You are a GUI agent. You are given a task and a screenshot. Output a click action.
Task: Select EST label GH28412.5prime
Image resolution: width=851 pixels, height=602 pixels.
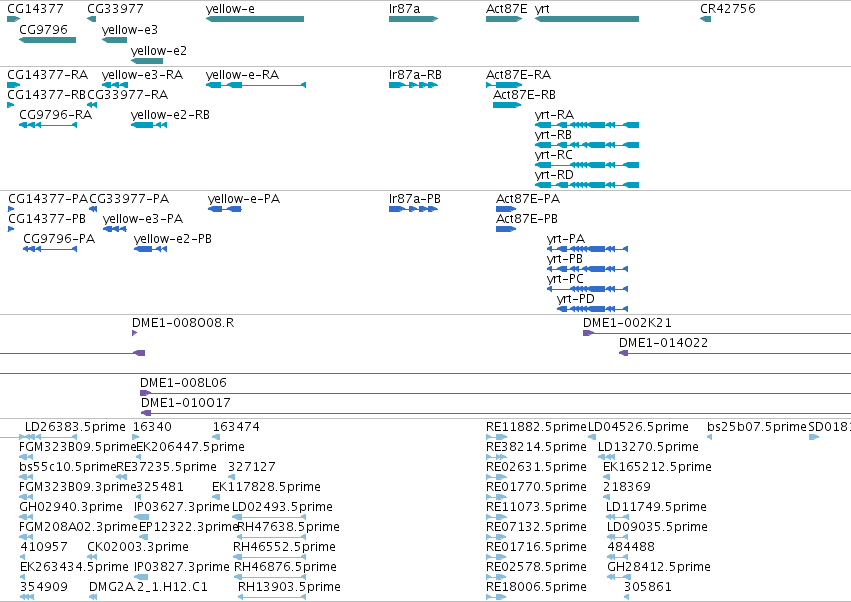[x=659, y=567]
